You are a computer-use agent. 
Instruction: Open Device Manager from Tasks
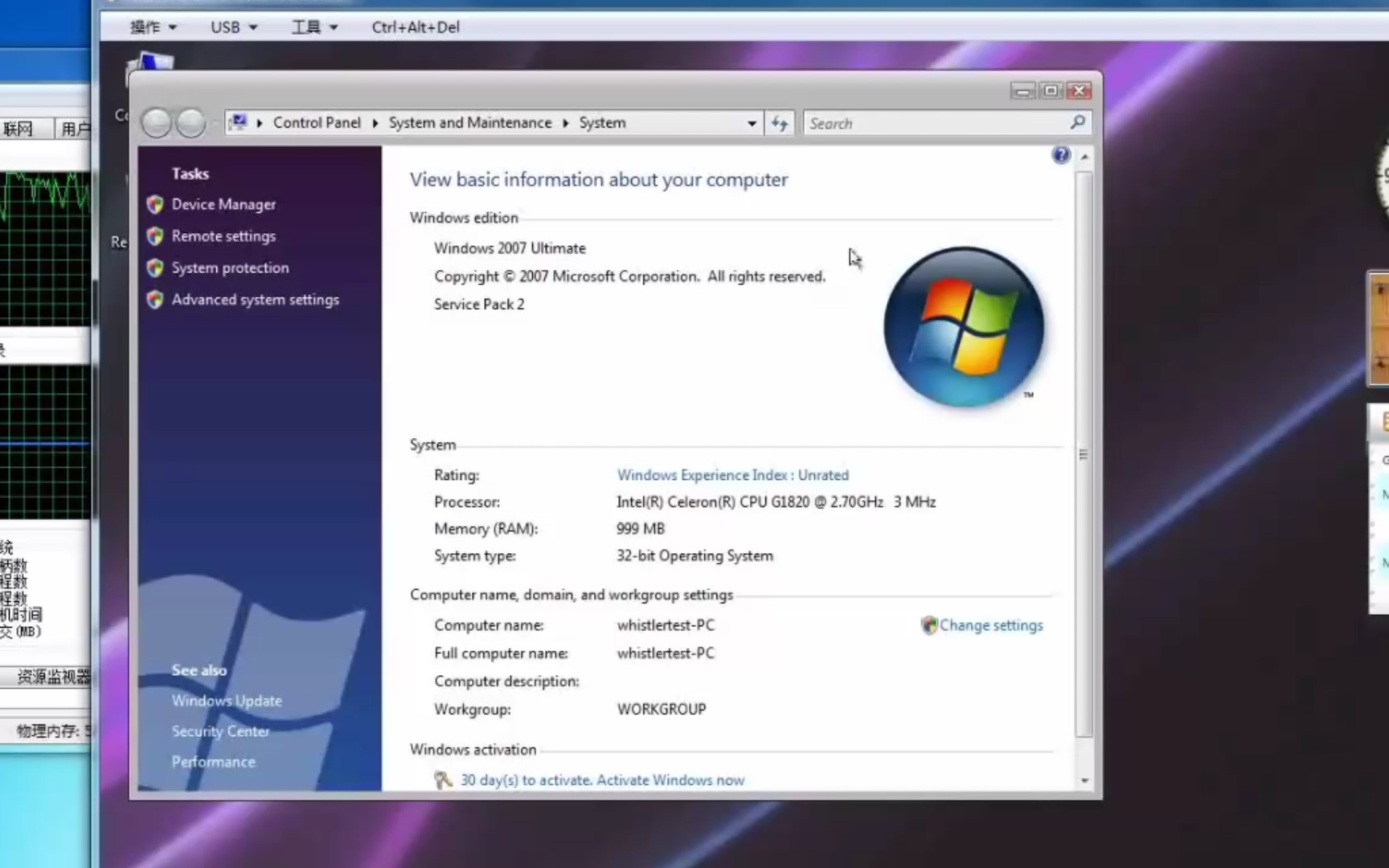click(x=223, y=204)
